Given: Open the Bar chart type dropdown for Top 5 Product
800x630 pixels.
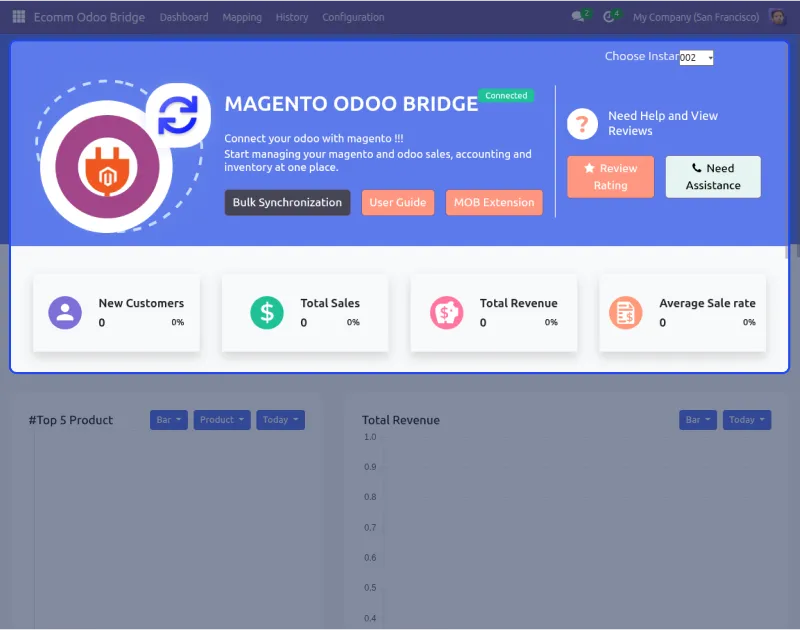Looking at the screenshot, I should pos(168,419).
